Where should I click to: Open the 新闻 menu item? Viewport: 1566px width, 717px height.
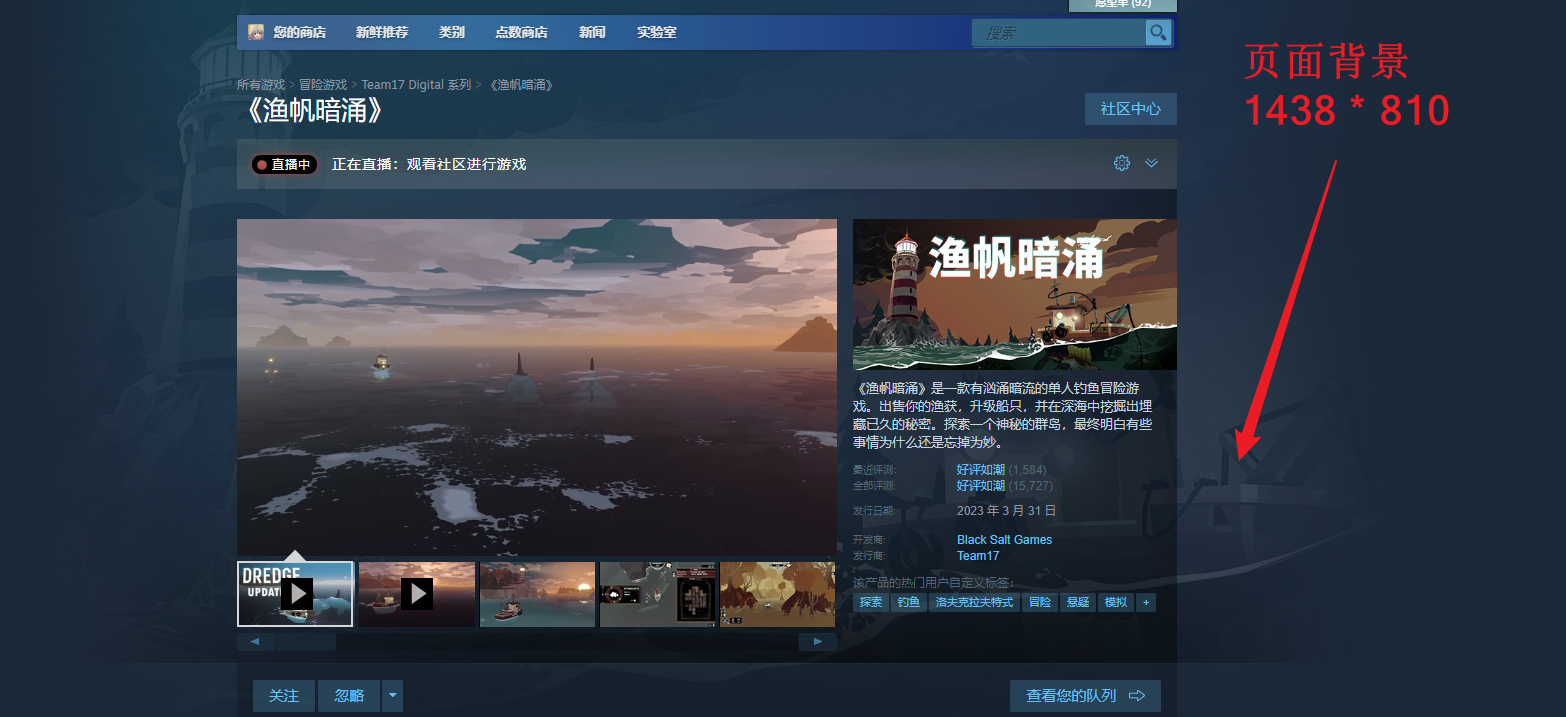[x=591, y=31]
